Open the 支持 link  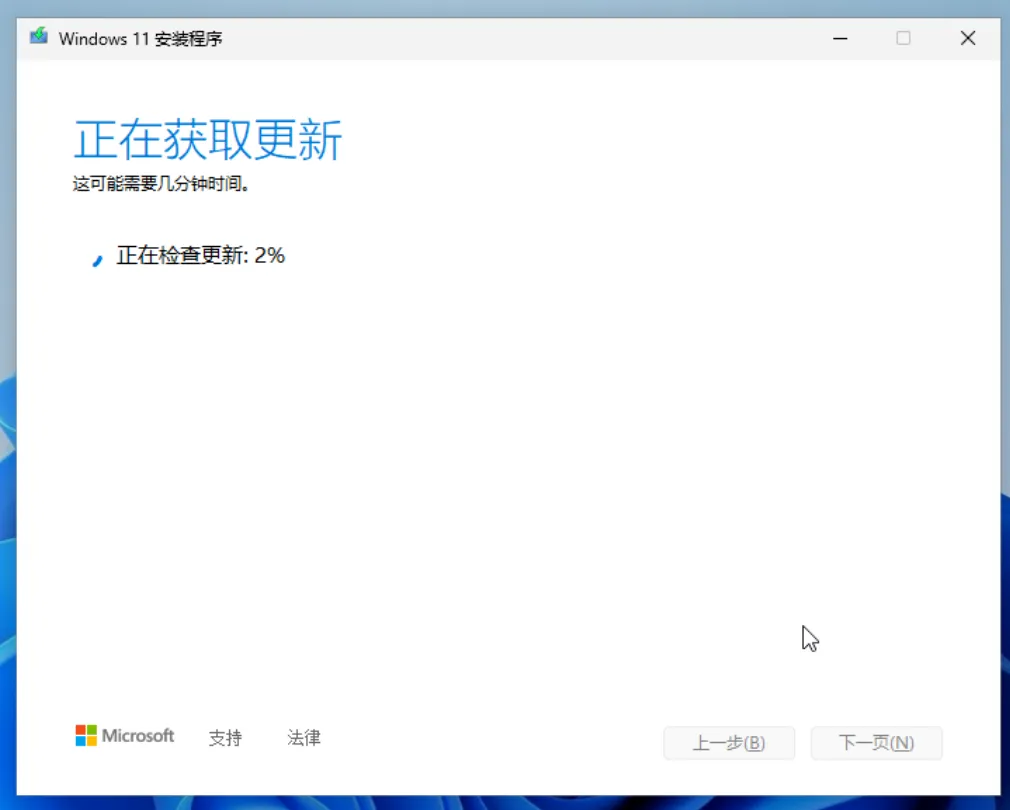[x=225, y=737]
